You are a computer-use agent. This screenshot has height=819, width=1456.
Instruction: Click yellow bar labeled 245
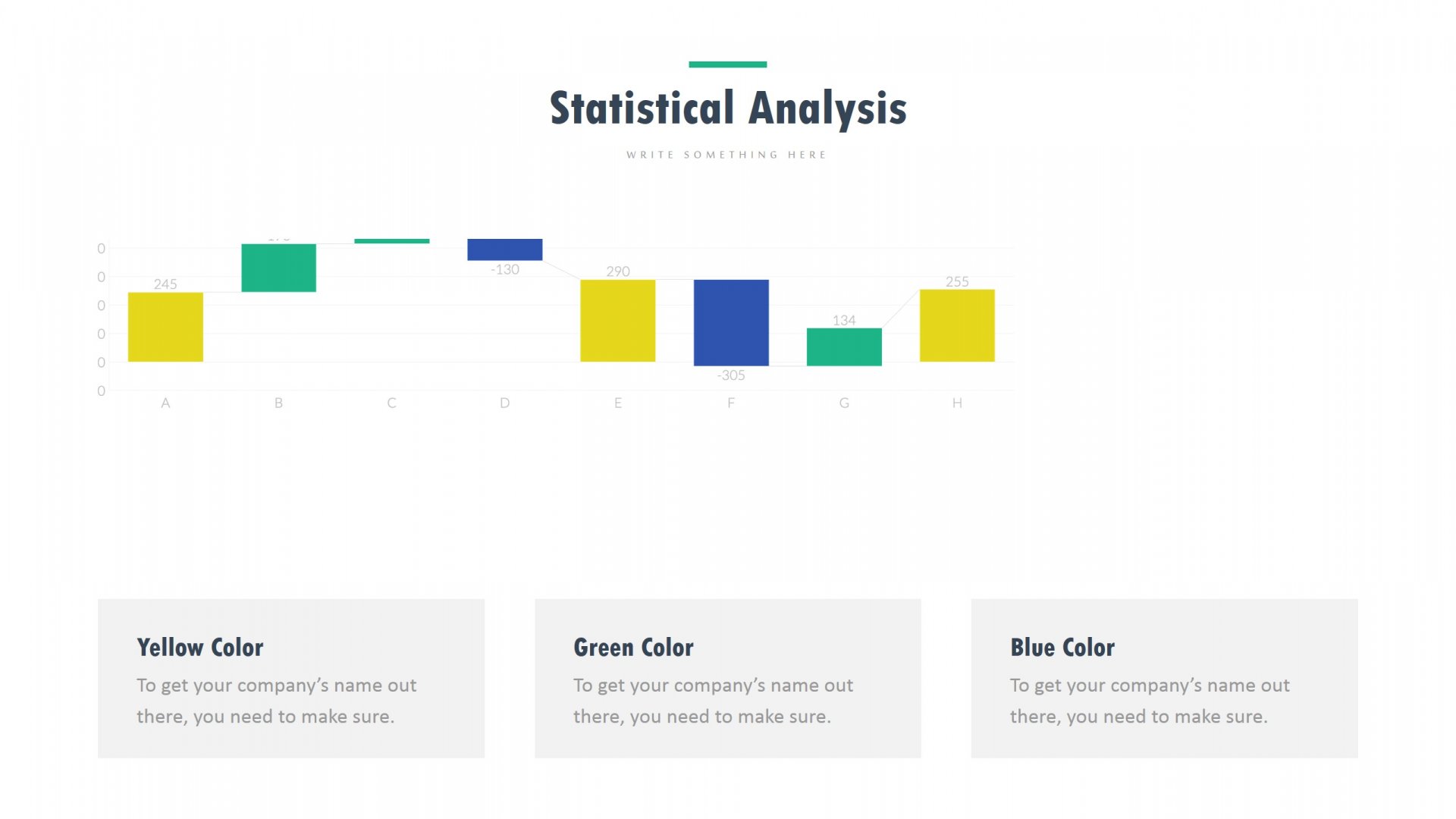tap(165, 327)
